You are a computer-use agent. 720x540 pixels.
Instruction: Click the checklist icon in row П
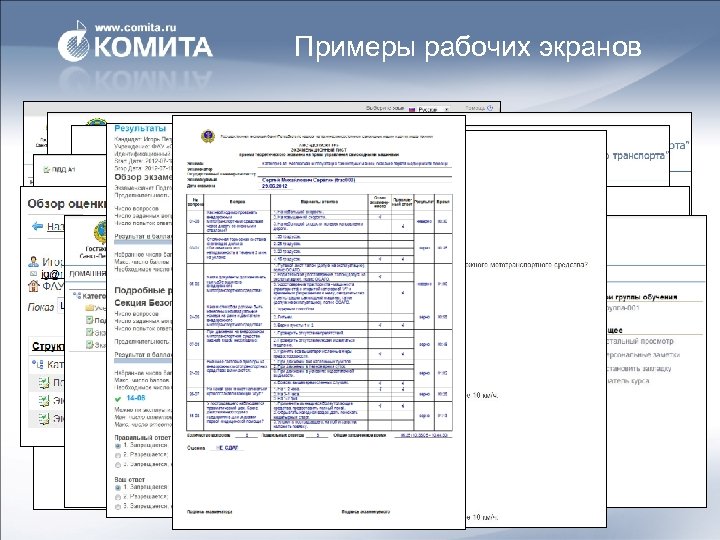44,382
